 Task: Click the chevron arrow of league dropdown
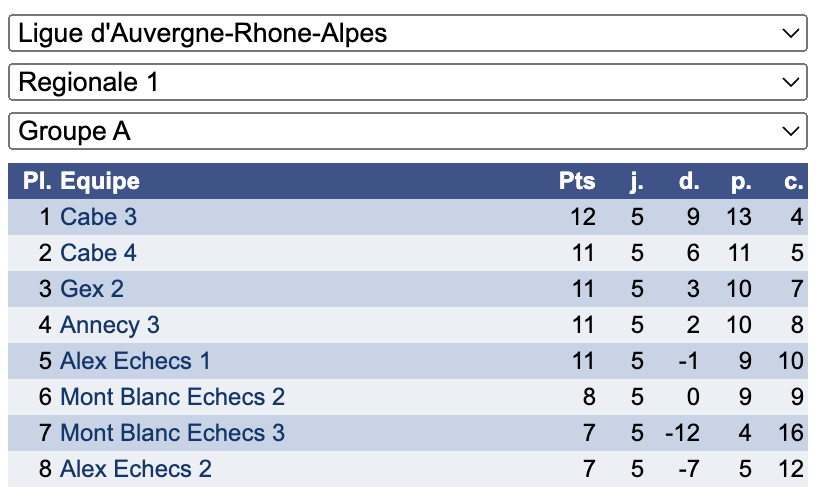[790, 34]
